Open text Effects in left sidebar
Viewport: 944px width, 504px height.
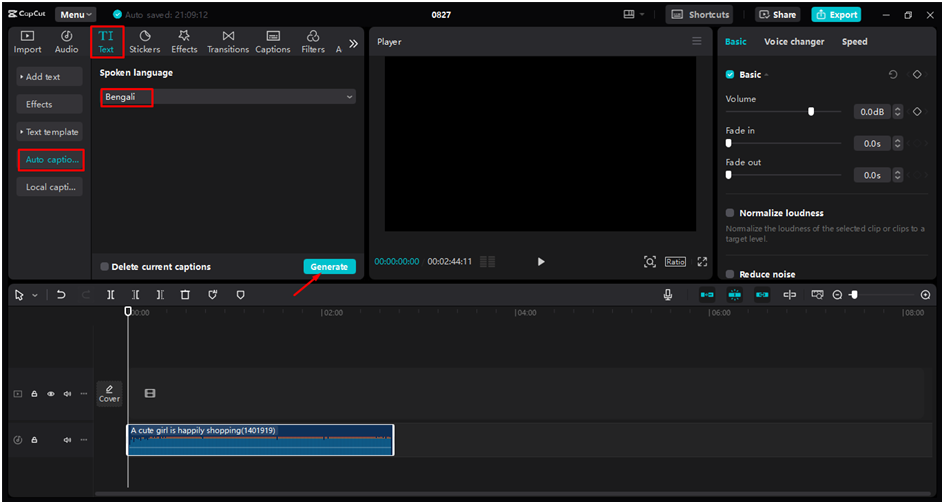(49, 104)
